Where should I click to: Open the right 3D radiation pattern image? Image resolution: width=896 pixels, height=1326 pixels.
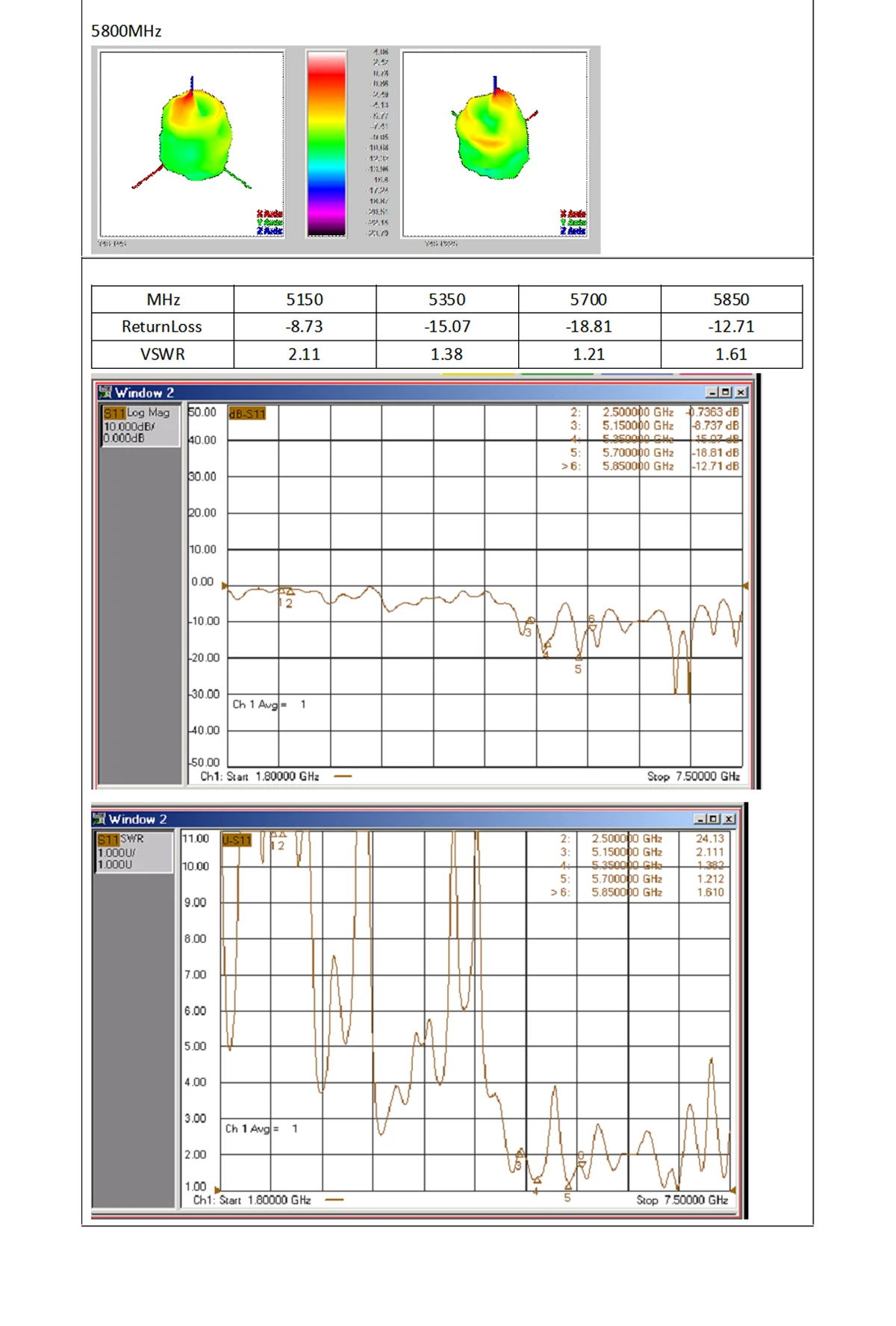pos(495,144)
